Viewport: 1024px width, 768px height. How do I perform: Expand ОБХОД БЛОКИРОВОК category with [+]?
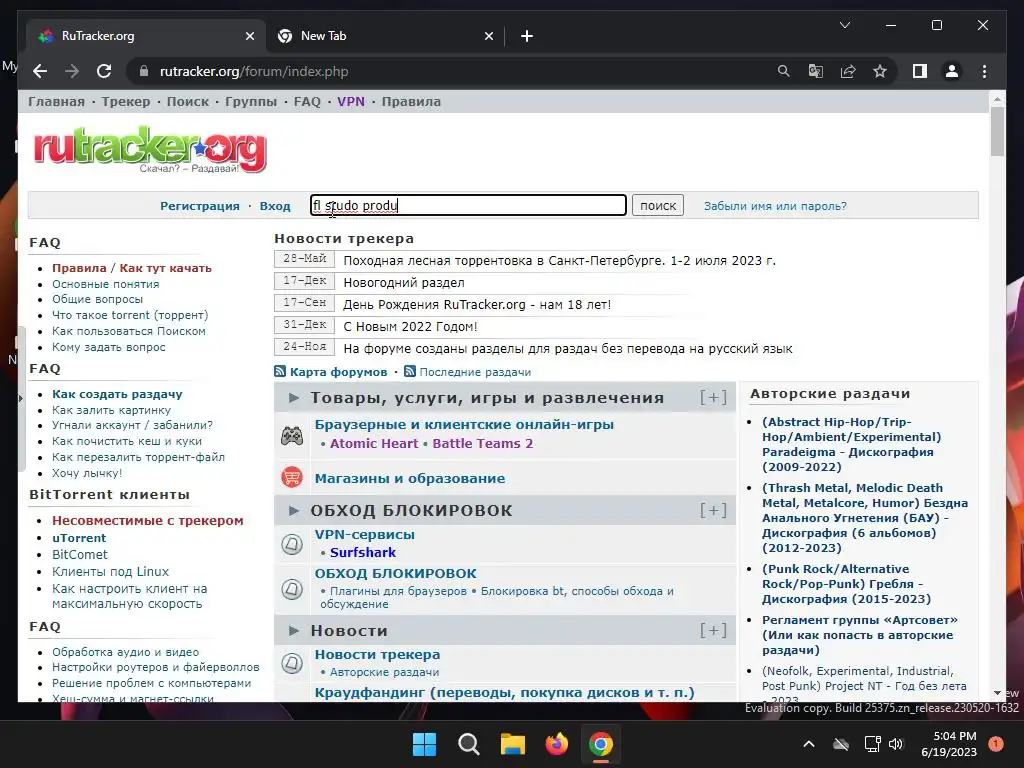(713, 510)
